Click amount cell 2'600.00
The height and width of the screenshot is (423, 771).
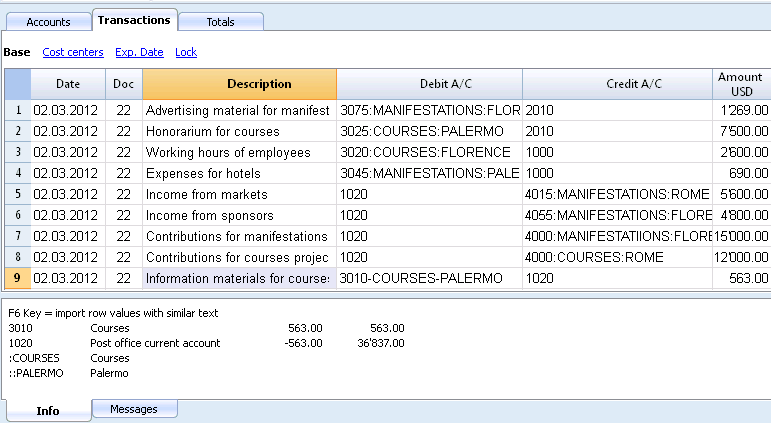(x=741, y=152)
